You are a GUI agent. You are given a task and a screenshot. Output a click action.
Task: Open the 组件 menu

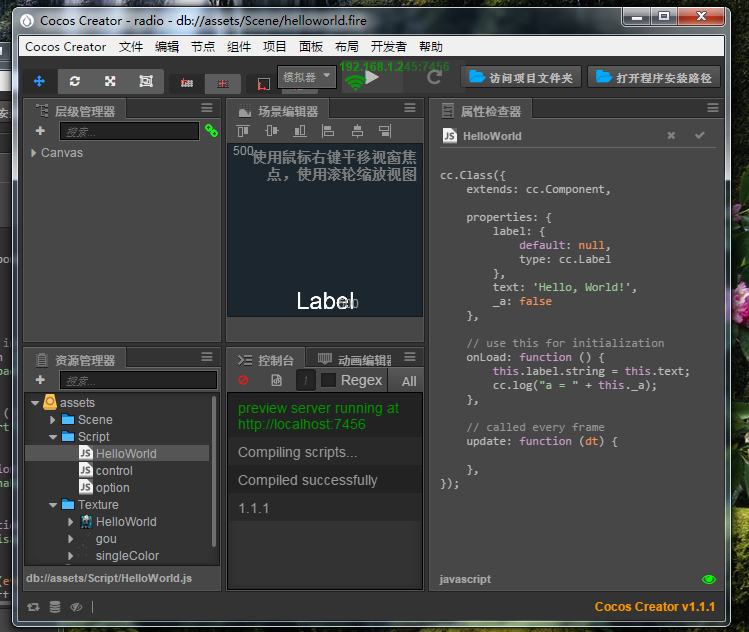(x=239, y=47)
